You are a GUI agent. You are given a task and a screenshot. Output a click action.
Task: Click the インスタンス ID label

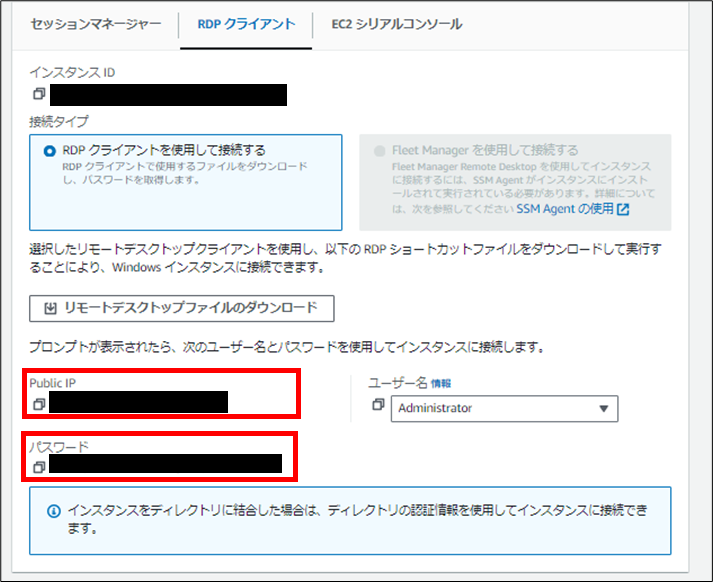[x=72, y=72]
